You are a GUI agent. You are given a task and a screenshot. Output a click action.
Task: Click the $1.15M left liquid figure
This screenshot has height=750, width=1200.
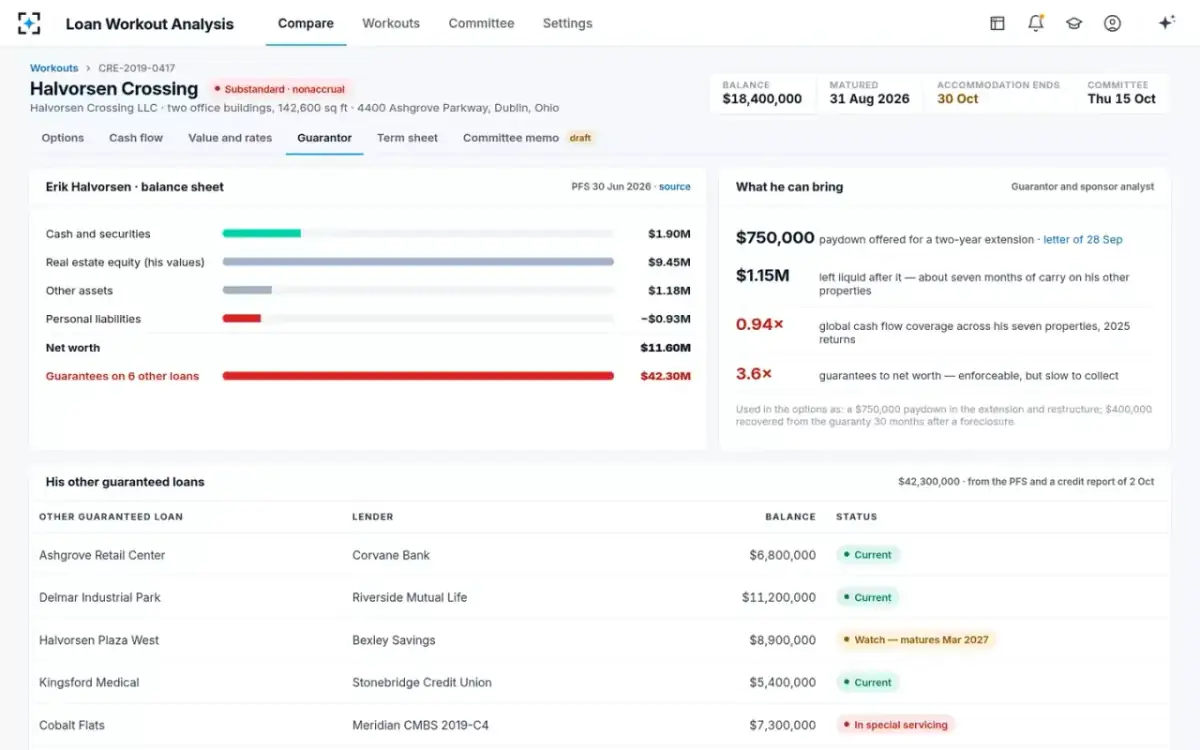coord(763,275)
